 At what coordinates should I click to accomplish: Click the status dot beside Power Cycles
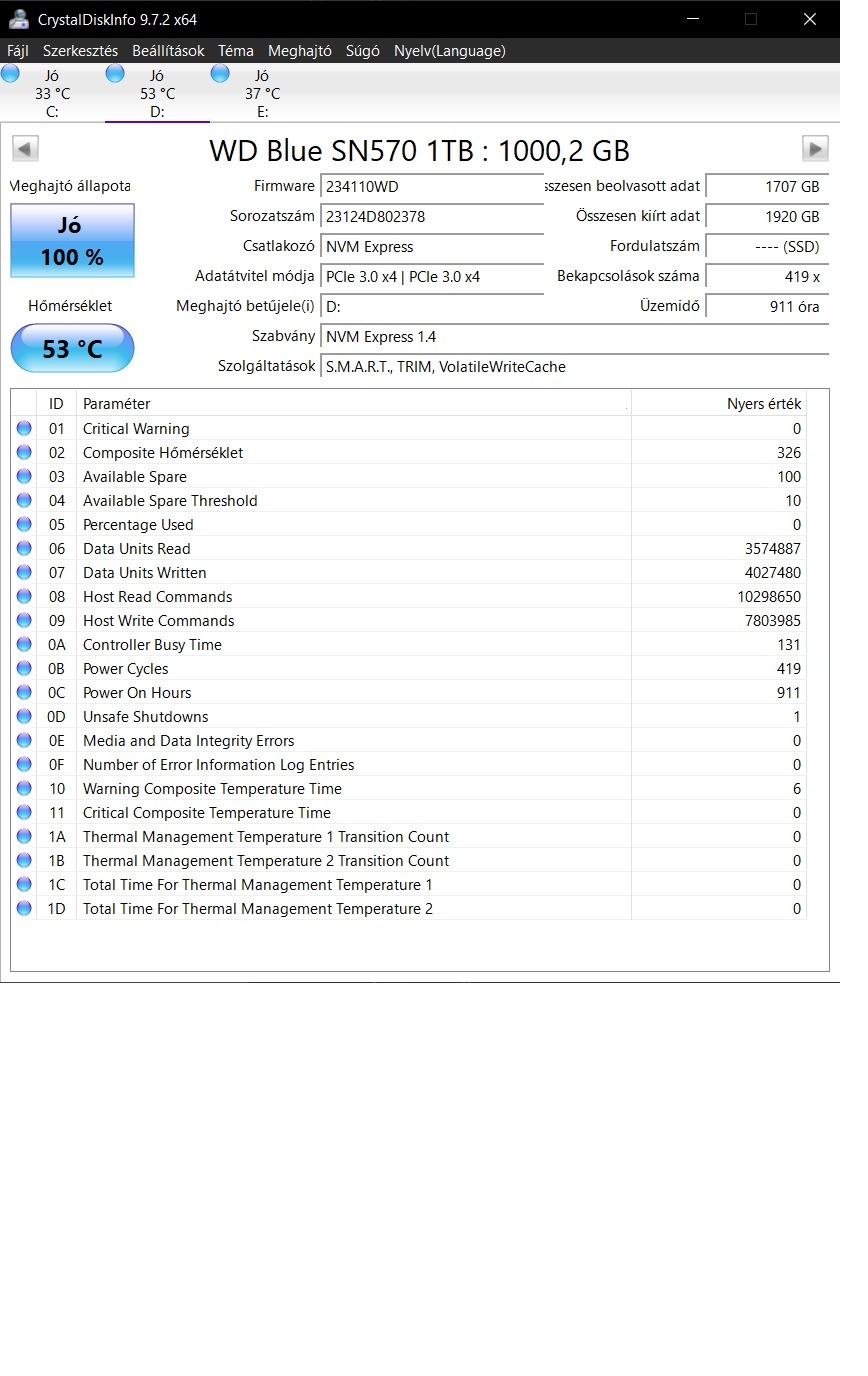pyautogui.click(x=24, y=668)
